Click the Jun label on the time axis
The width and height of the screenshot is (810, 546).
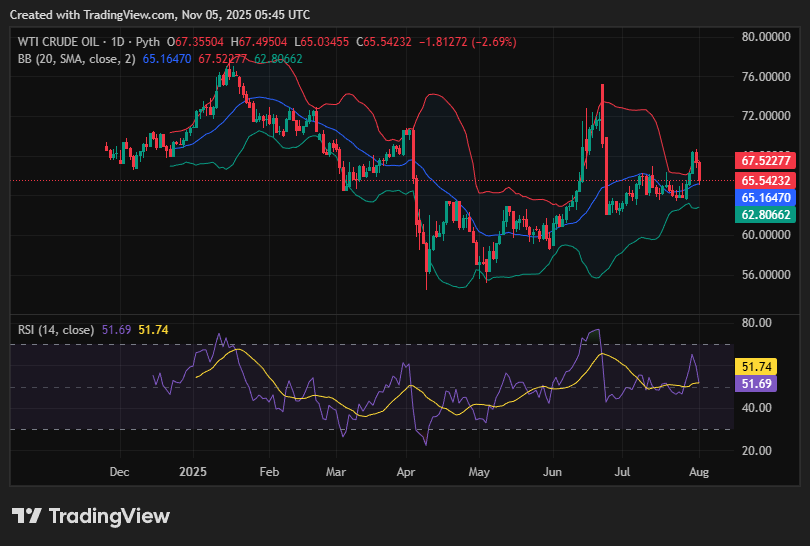coord(552,470)
